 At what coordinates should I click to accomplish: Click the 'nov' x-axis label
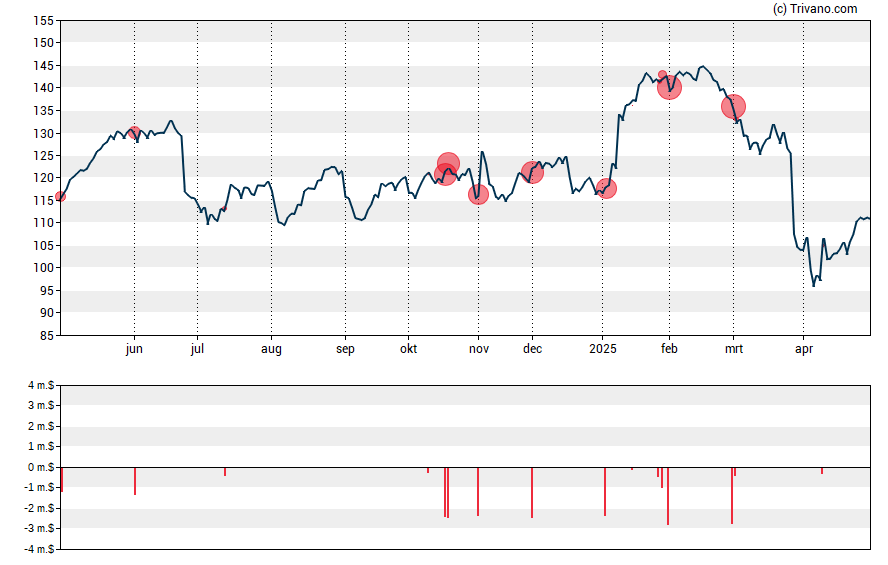479,349
